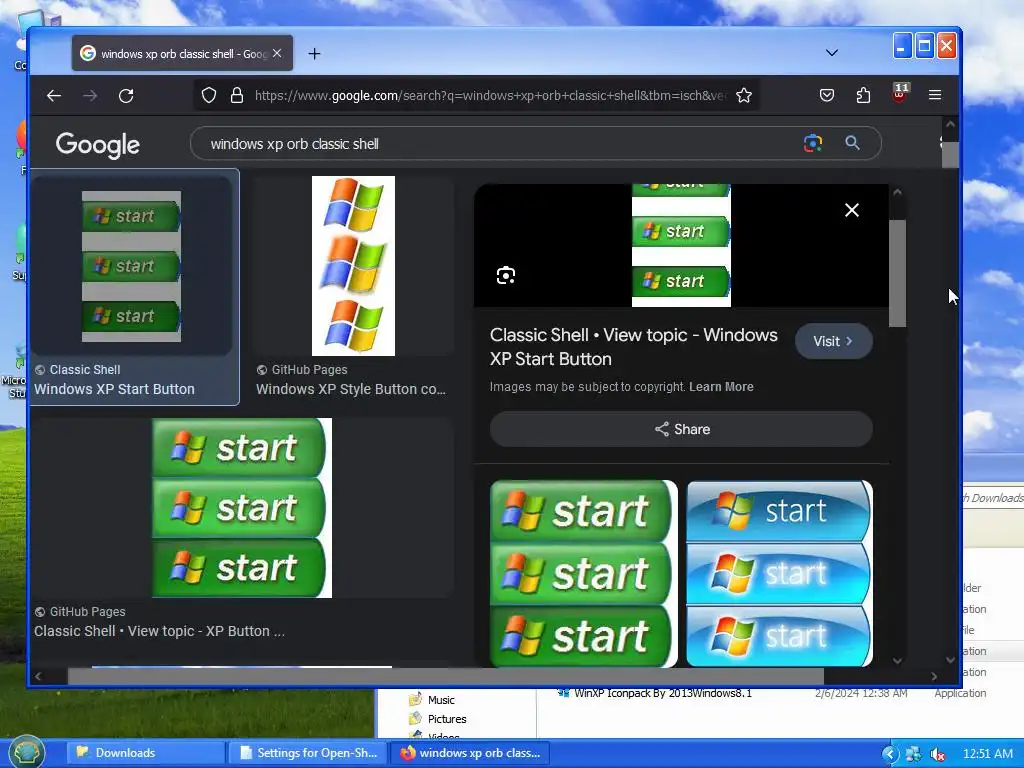Screen dimensions: 1024x768
Task: Close the image preview panel
Action: pyautogui.click(x=852, y=210)
